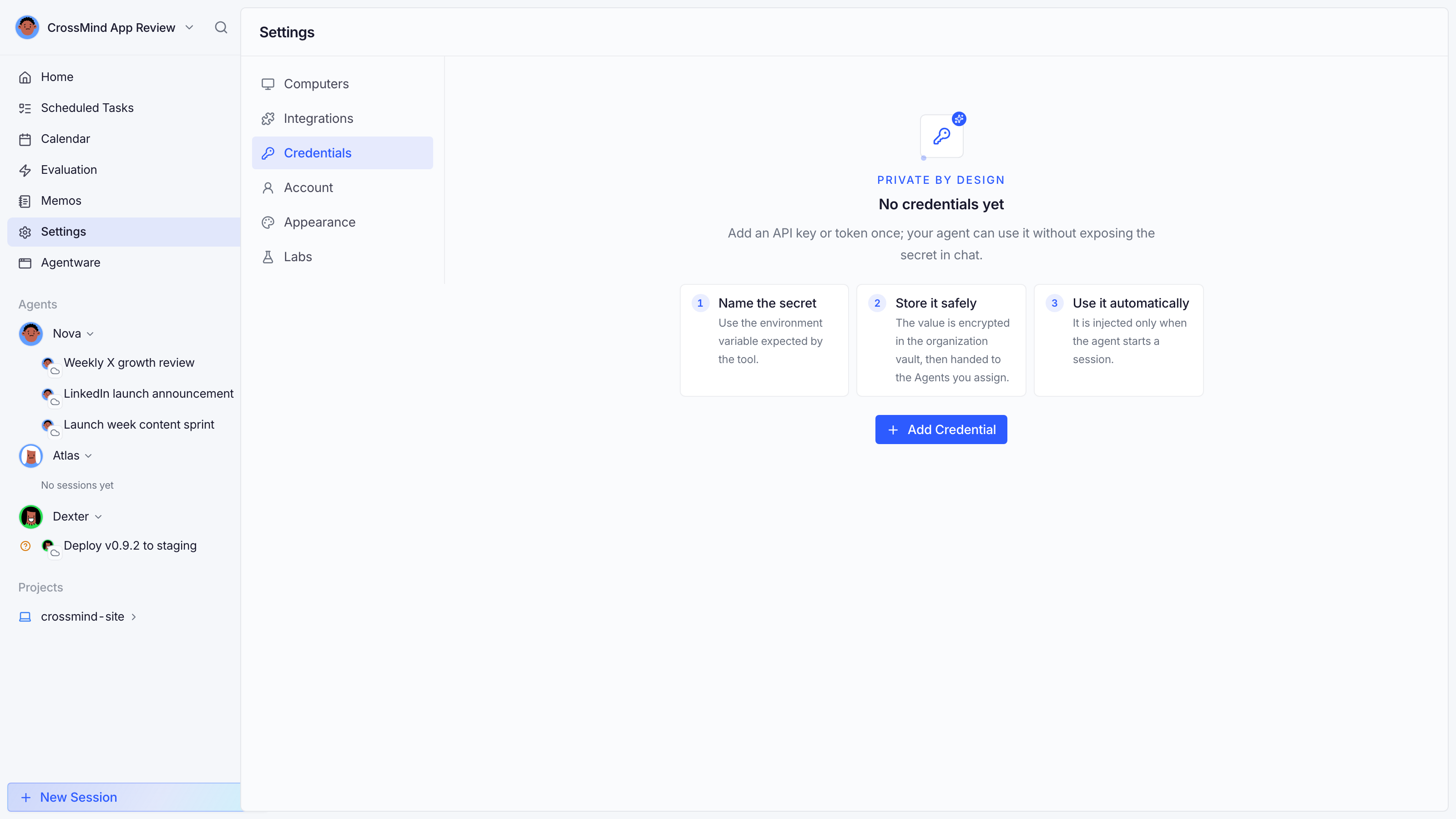Viewport: 1456px width, 819px height.
Task: Expand the crossmind-site project arrow
Action: [134, 617]
